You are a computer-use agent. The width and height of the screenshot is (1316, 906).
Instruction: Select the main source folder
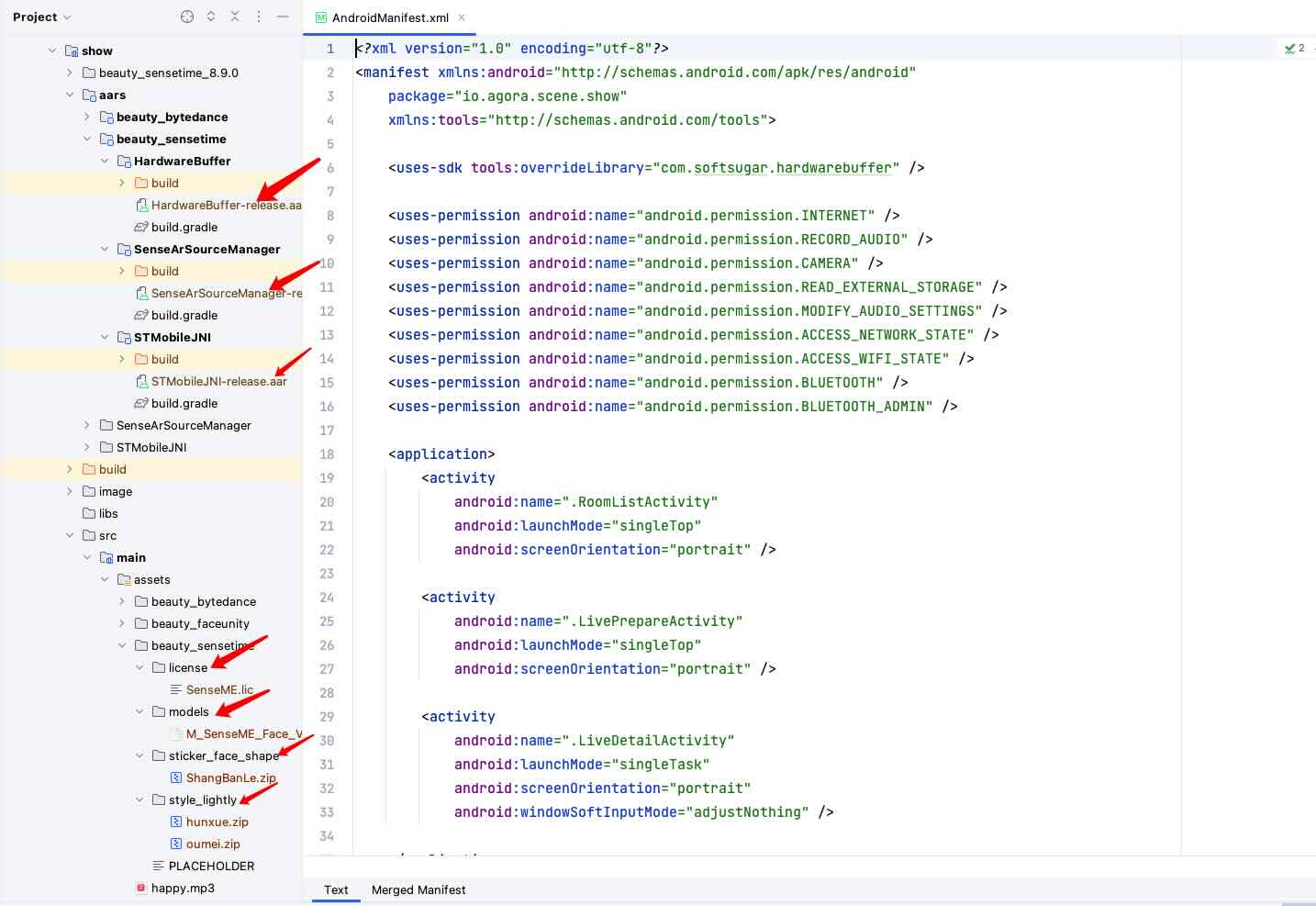pos(131,557)
